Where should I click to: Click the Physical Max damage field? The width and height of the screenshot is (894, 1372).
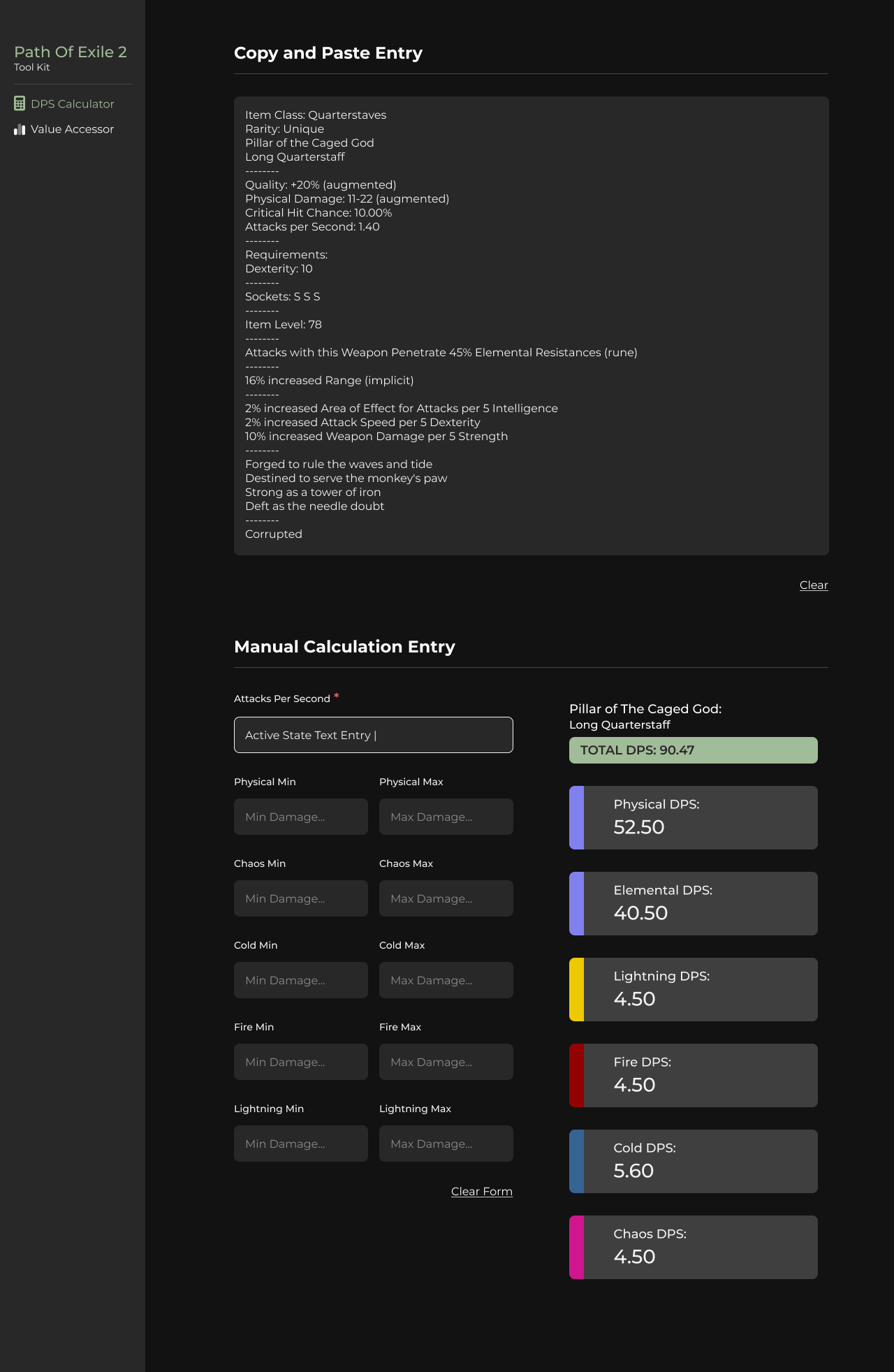point(446,817)
